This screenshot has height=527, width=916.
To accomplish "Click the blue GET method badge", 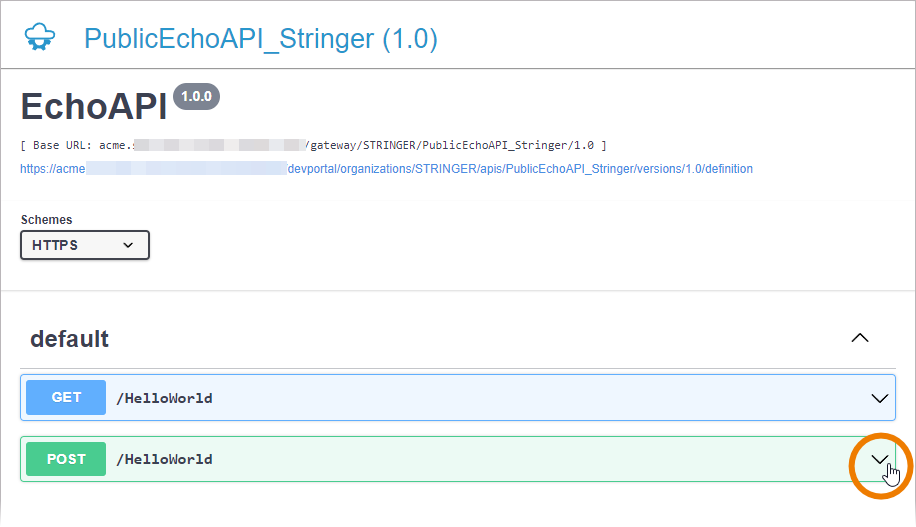I will 66,397.
